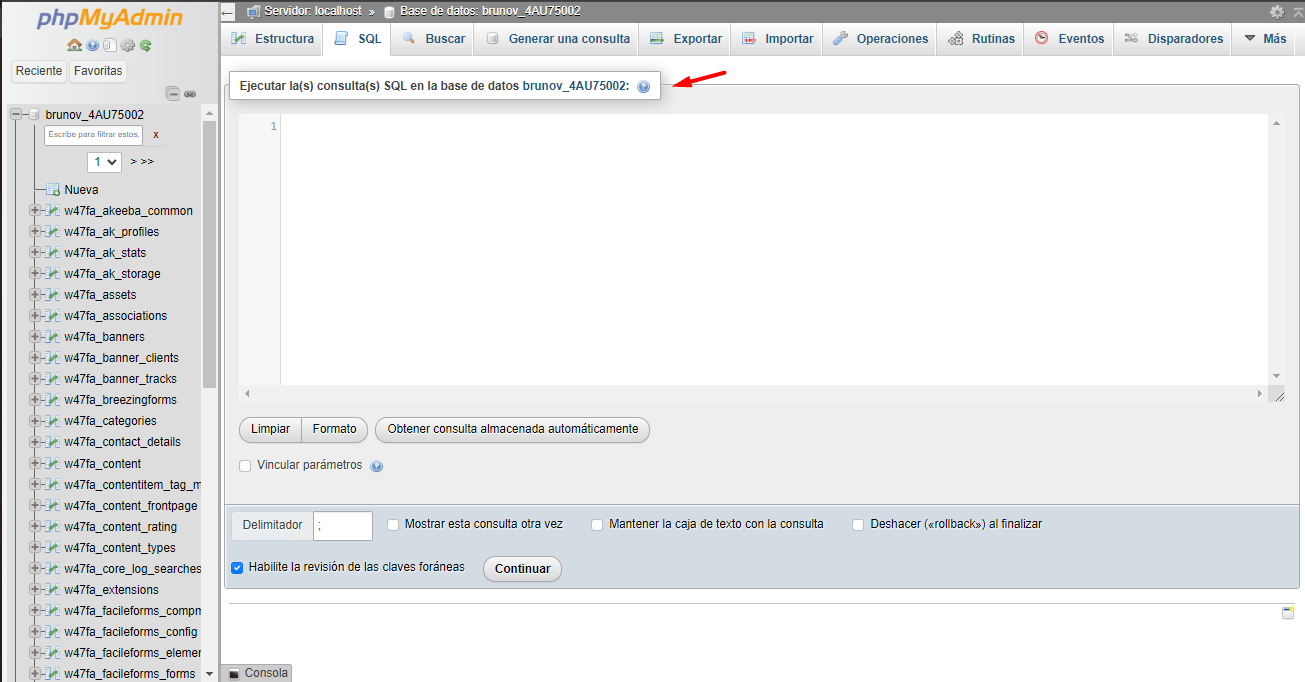The image size is (1305, 682).
Task: Click table icon beside w47fa_assets
Action: point(53,295)
